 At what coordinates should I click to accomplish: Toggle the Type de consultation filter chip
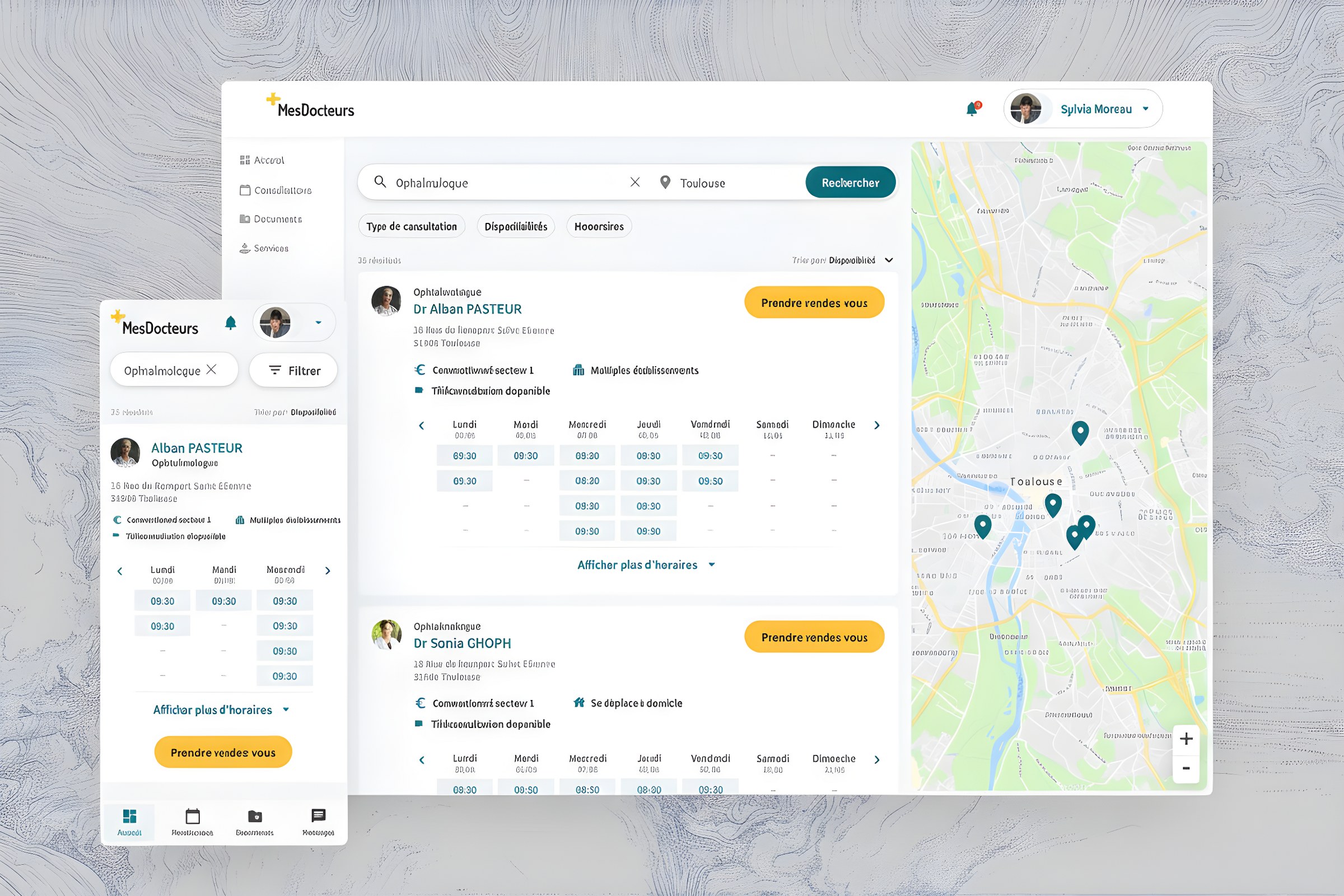click(412, 226)
